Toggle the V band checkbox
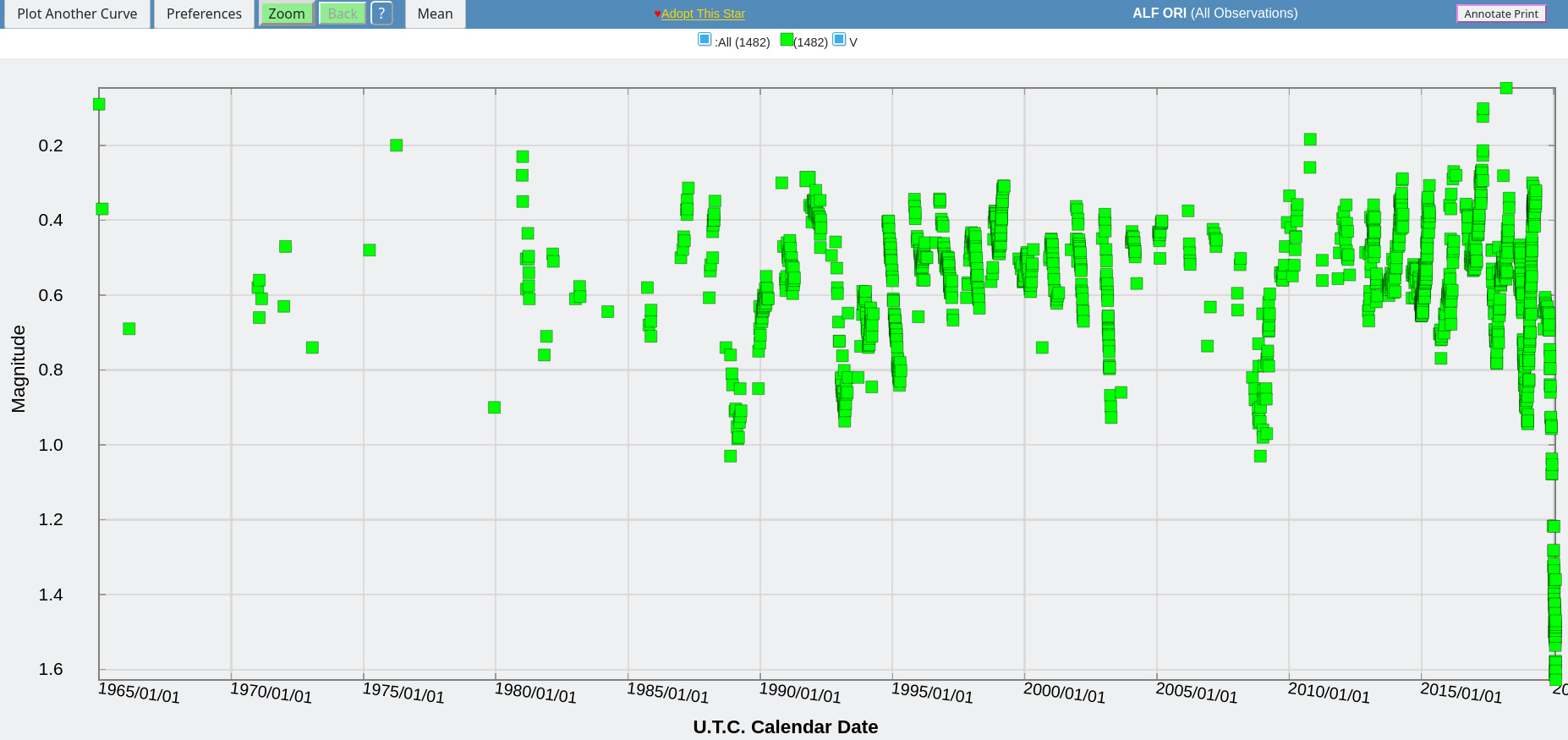Image resolution: width=1568 pixels, height=740 pixels. coord(839,39)
